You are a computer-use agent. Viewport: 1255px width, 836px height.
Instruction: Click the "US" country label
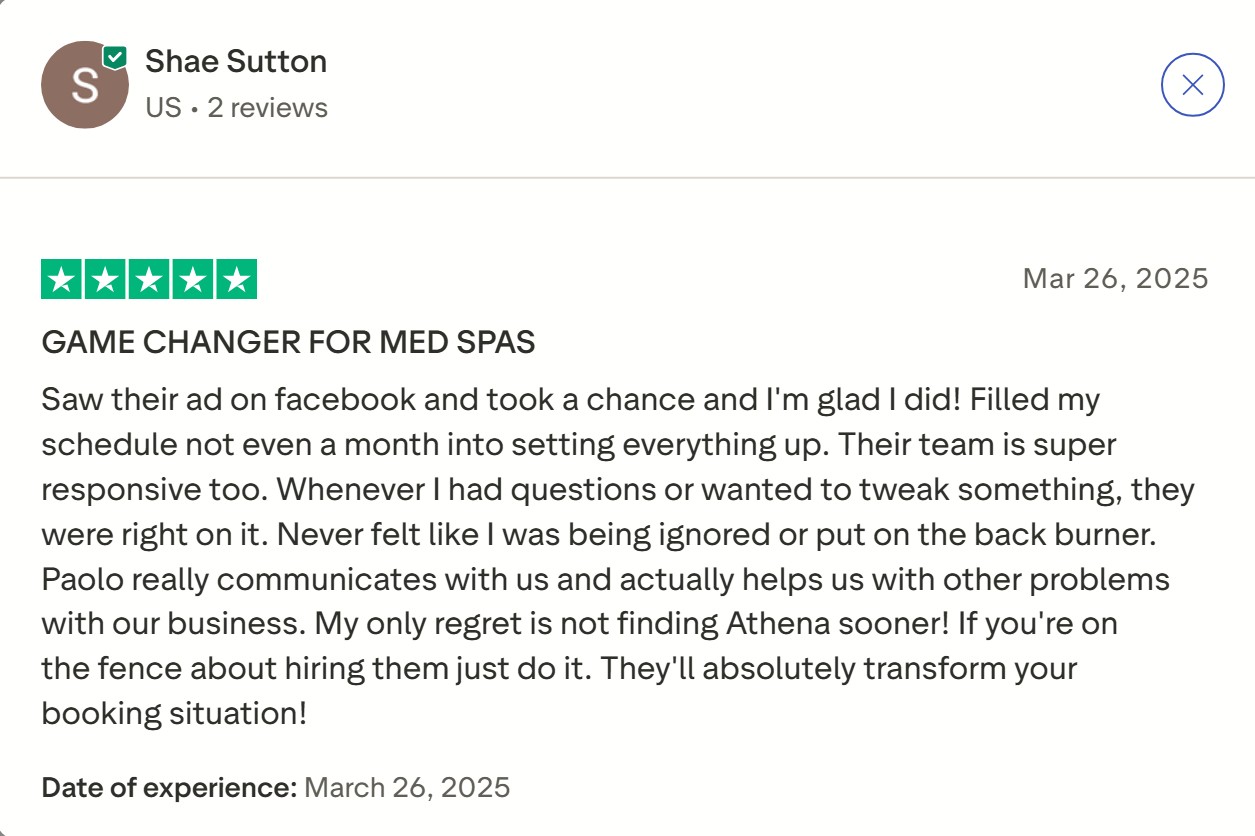(163, 107)
